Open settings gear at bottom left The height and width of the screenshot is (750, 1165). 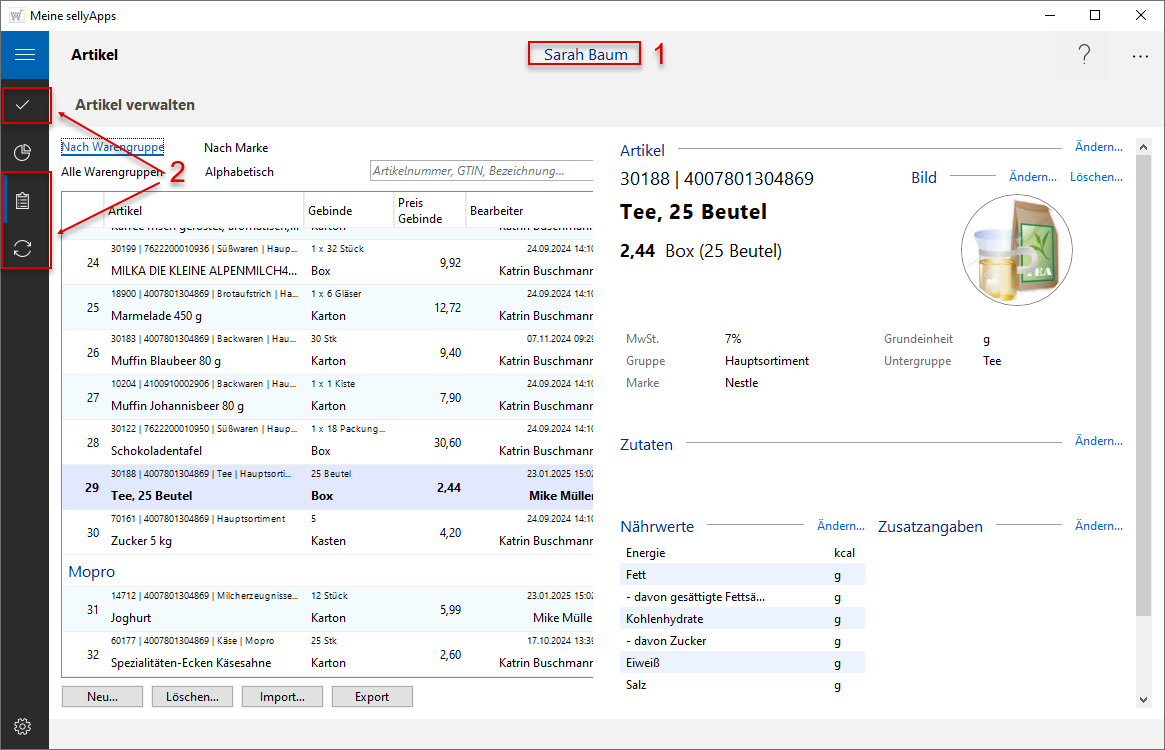click(x=24, y=726)
